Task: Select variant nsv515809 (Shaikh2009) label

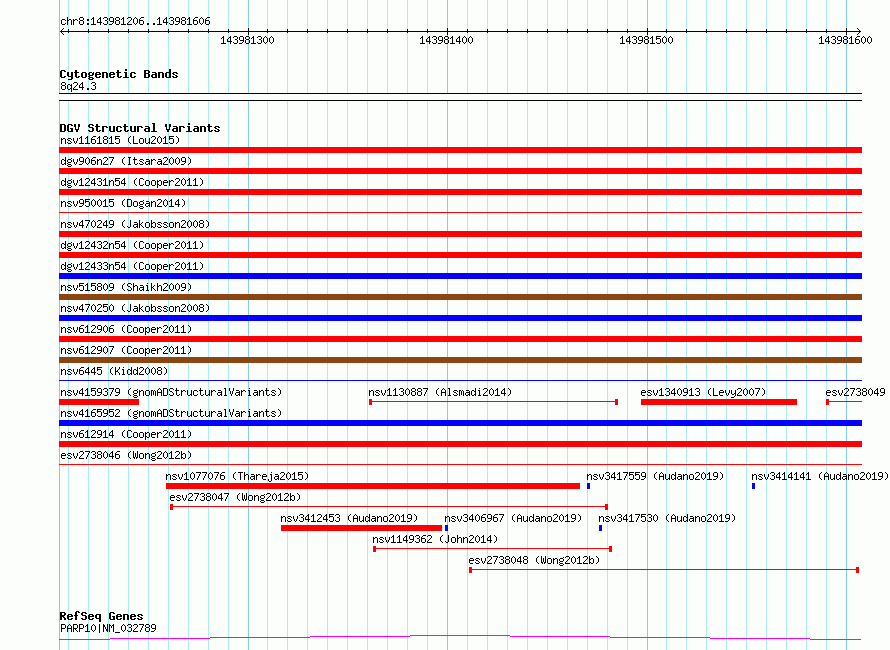Action: (126, 287)
